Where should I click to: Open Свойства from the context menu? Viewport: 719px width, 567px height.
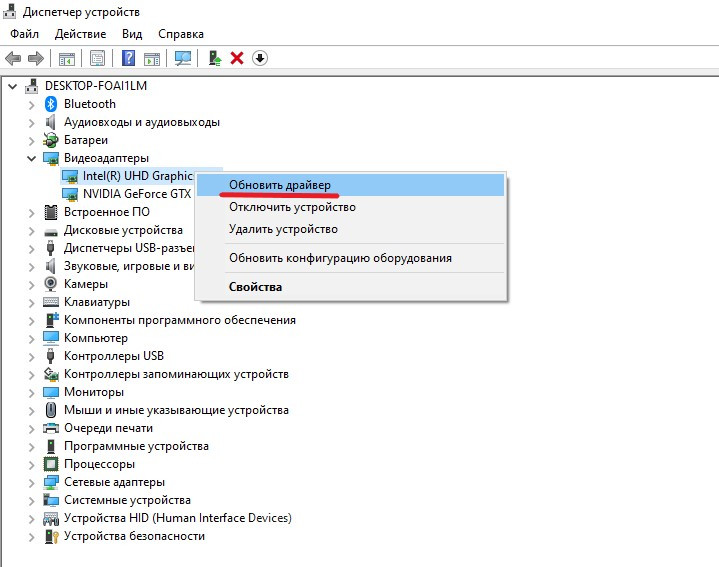pyautogui.click(x=255, y=287)
